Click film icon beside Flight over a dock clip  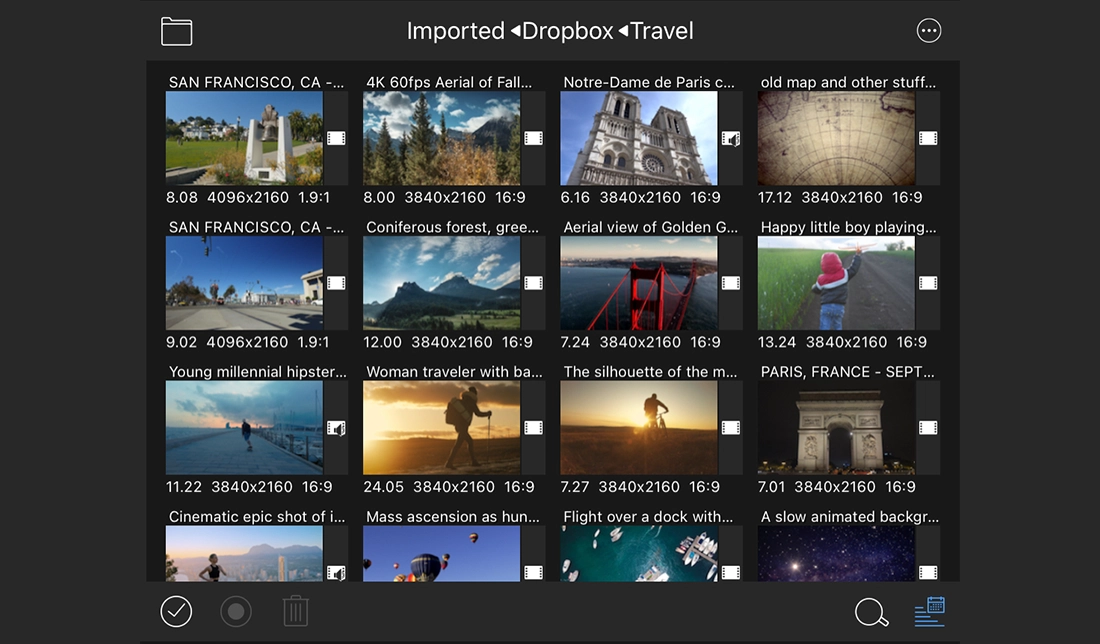click(x=731, y=573)
